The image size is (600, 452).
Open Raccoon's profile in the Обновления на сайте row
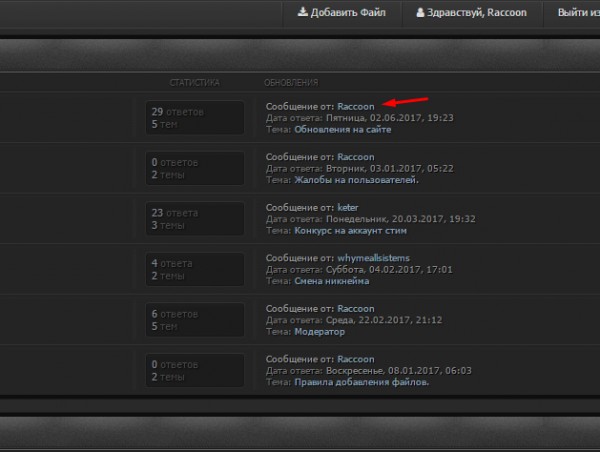[x=355, y=106]
